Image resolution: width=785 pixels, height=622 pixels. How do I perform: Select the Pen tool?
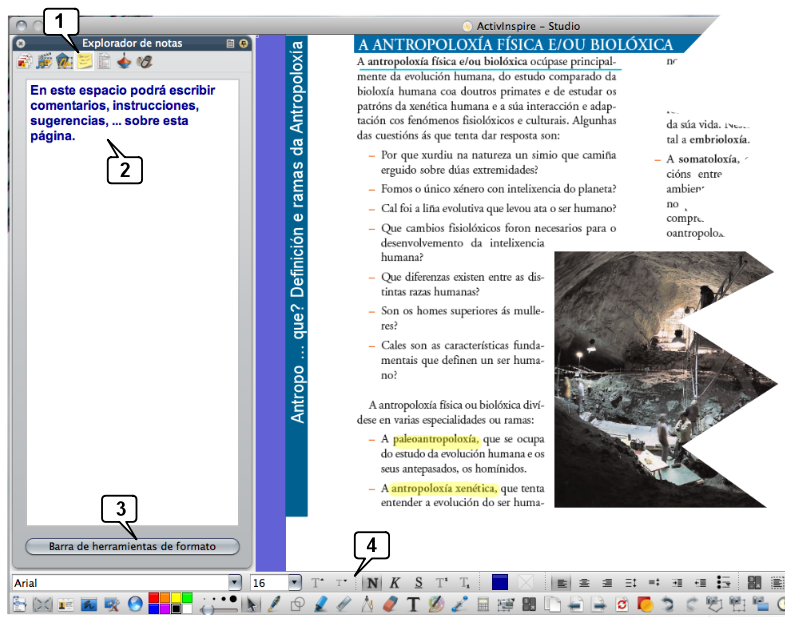[x=274, y=605]
